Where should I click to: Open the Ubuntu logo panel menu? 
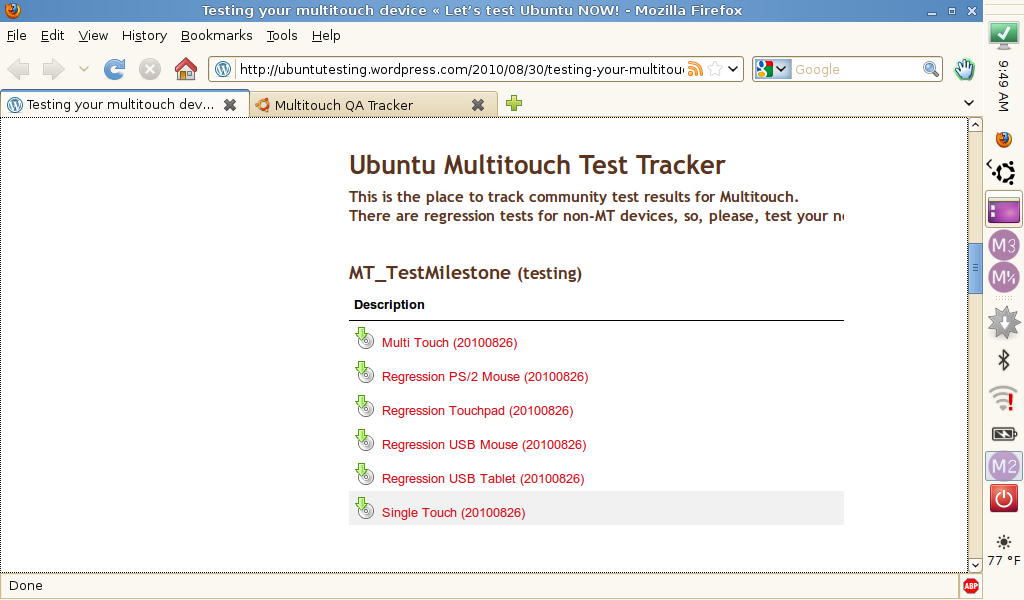coord(1002,173)
